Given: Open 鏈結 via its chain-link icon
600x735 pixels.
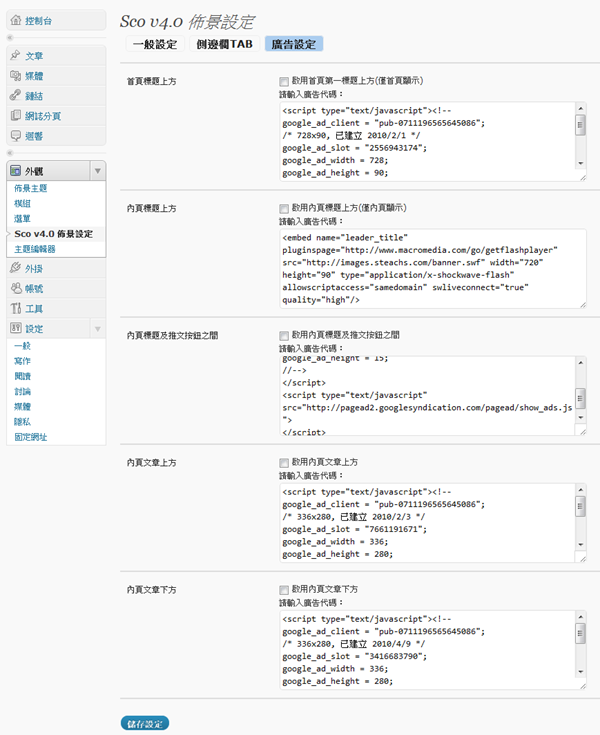Looking at the screenshot, I should point(16,96).
